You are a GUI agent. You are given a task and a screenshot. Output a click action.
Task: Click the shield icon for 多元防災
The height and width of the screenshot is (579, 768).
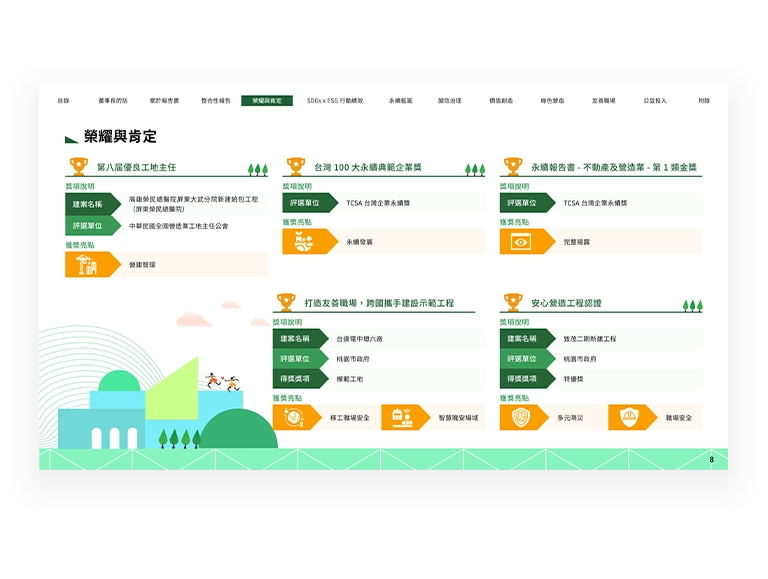coord(521,417)
